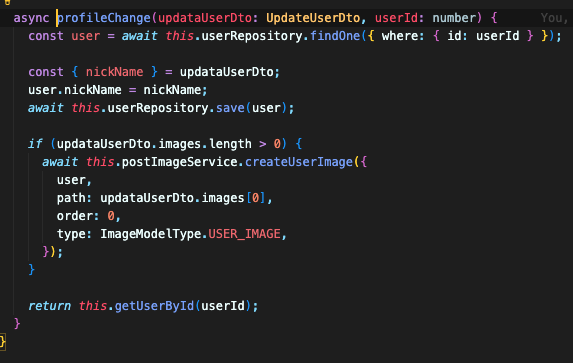
Task: Click the type property key
Action: [x=71, y=234]
